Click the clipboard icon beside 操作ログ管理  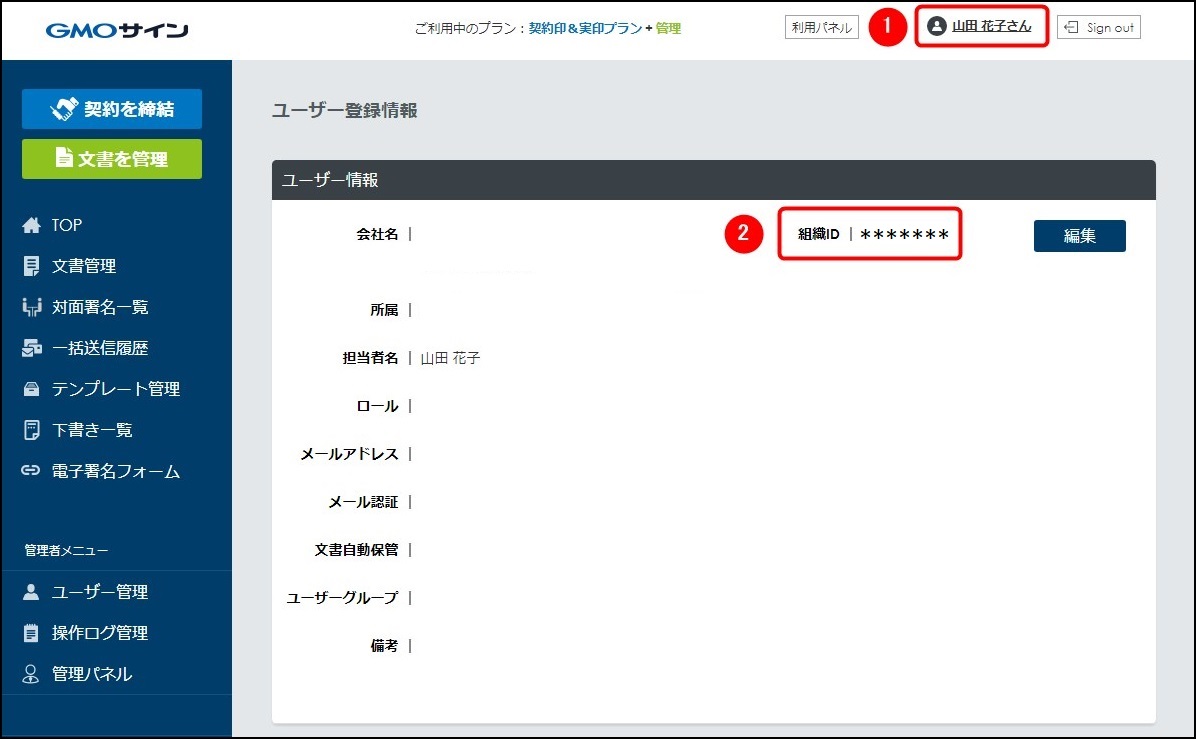[x=31, y=634]
